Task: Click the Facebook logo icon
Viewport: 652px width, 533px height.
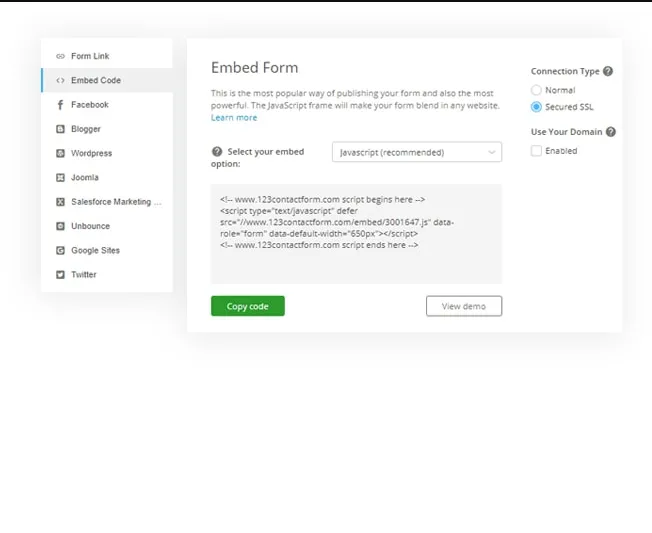Action: tap(60, 105)
